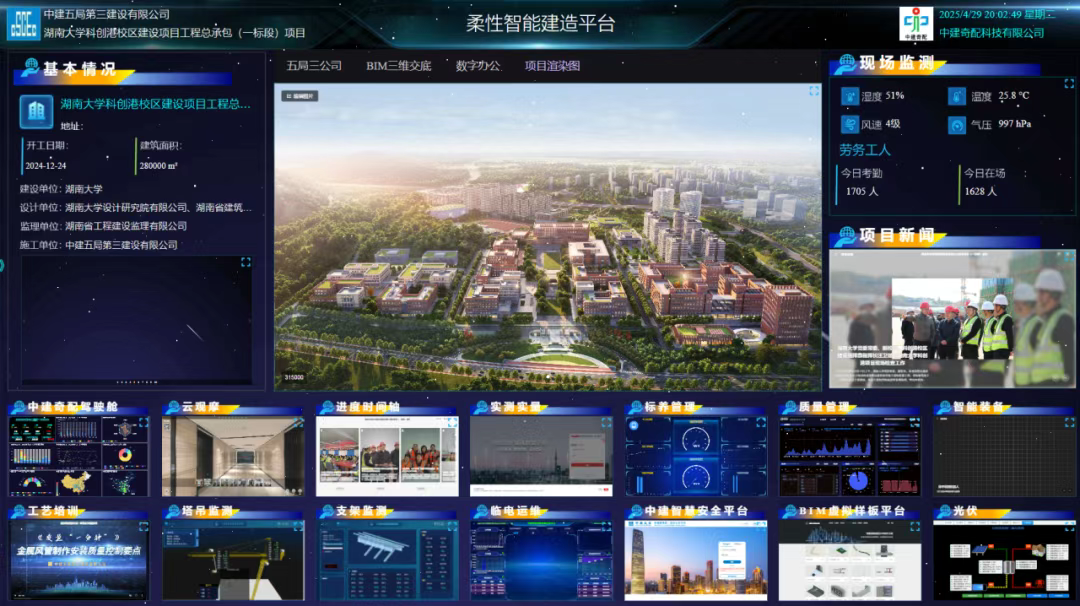Click the 柔性智能建造平台 title

541,23
